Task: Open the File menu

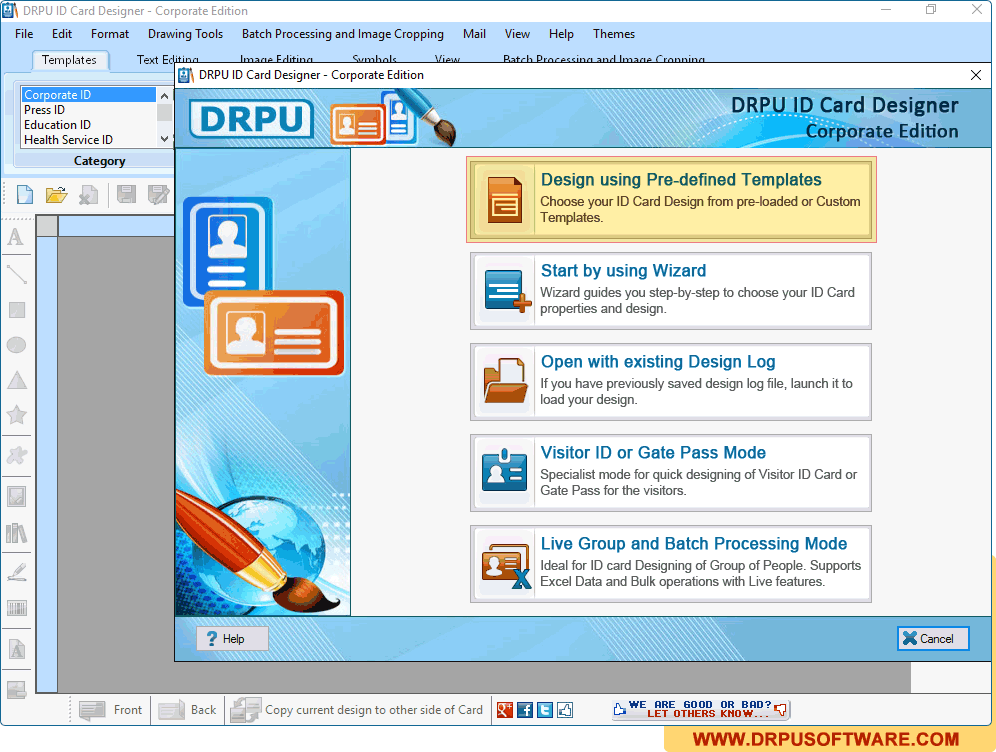Action: pos(24,34)
